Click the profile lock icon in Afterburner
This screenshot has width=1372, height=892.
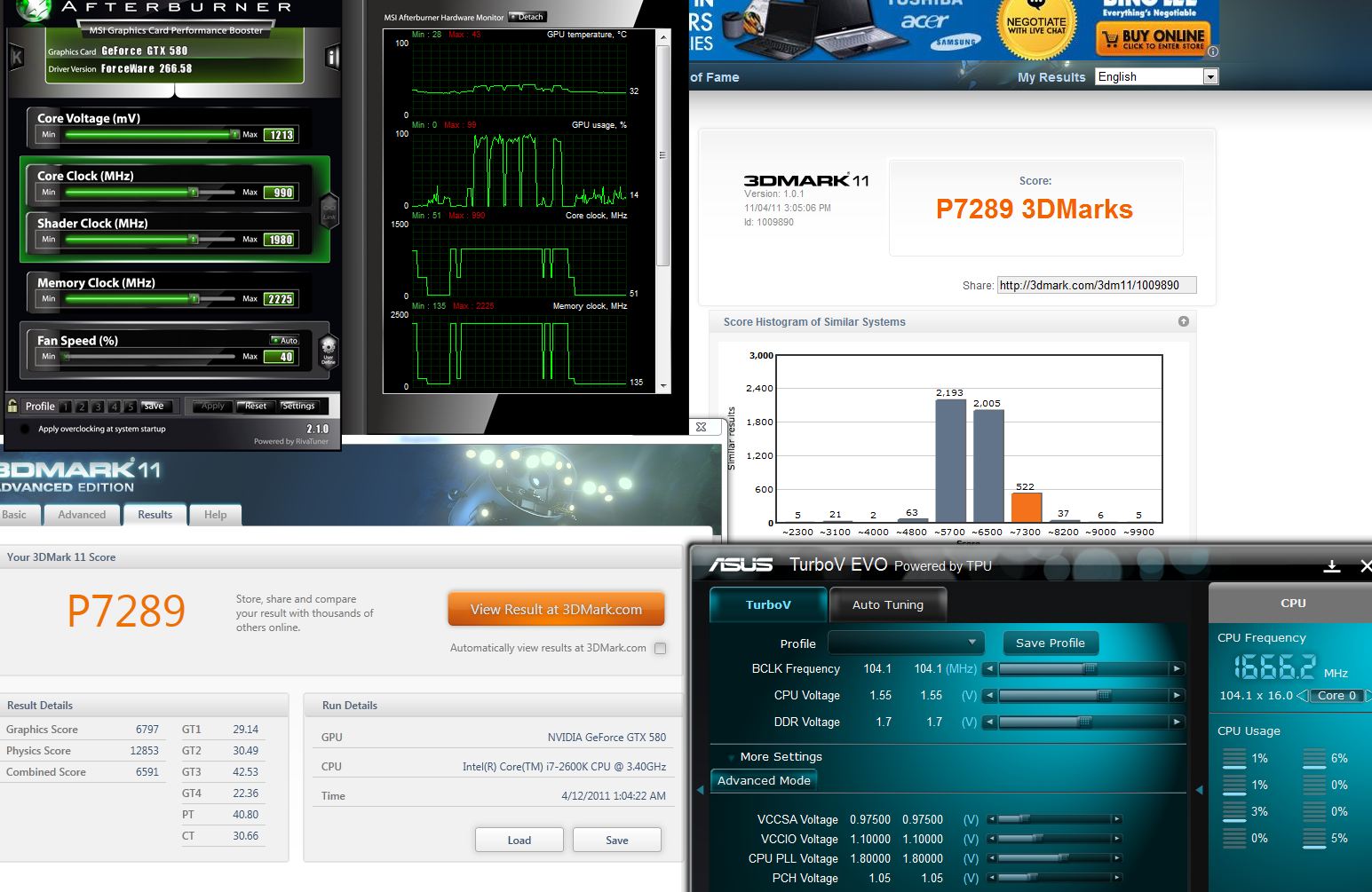pos(12,406)
